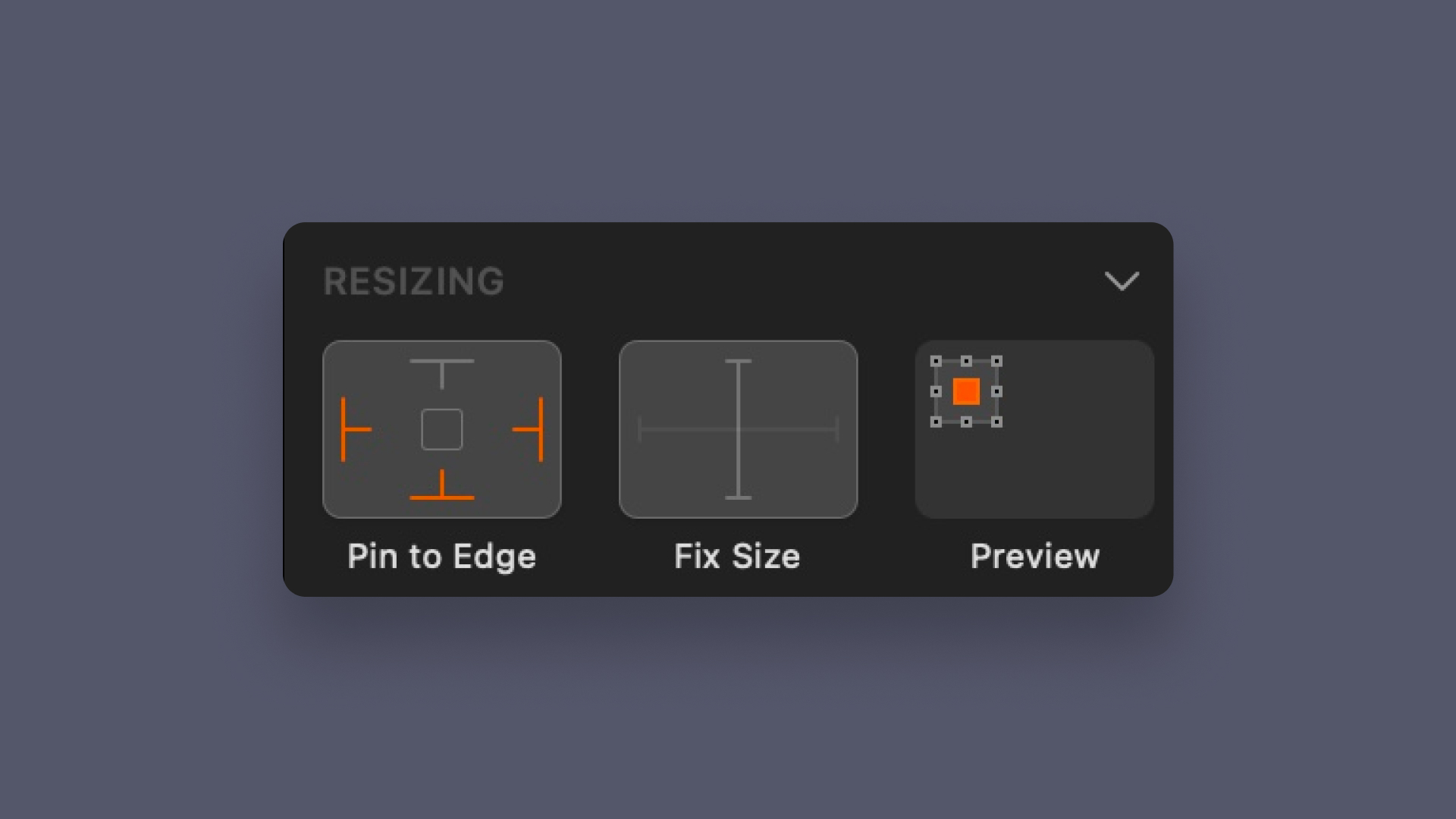Click the empty Preview area background
The image size is (1456, 819).
click(1077, 470)
